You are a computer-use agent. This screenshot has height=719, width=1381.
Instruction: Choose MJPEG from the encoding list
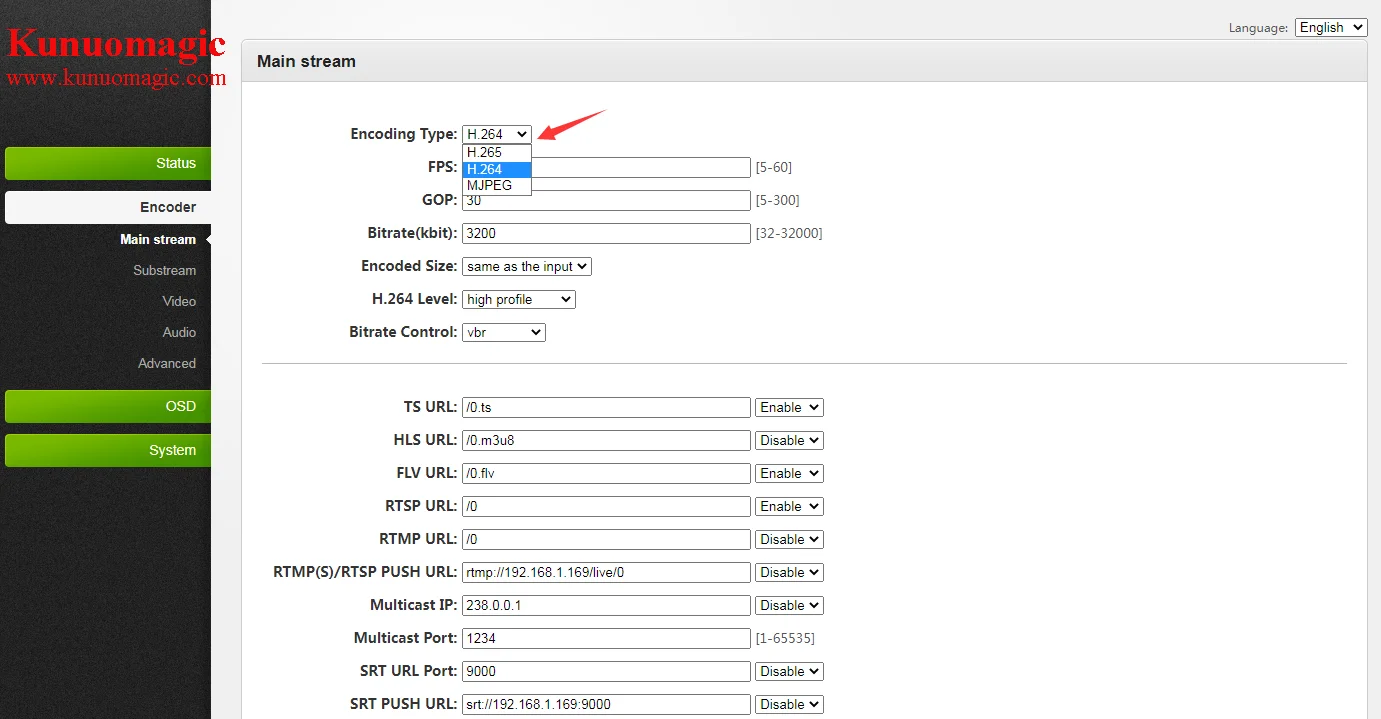(x=496, y=185)
